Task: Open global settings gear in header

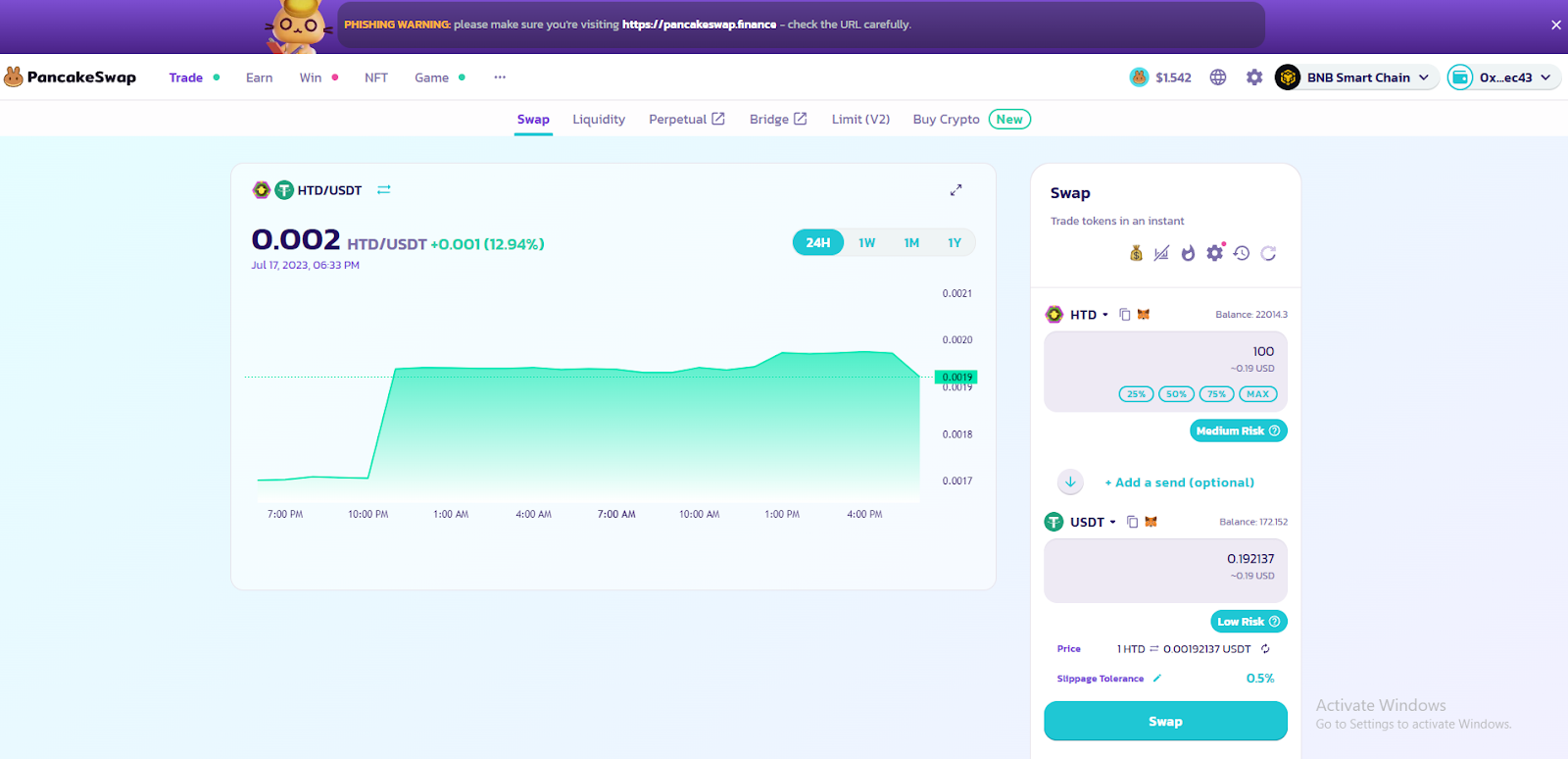Action: [1254, 77]
